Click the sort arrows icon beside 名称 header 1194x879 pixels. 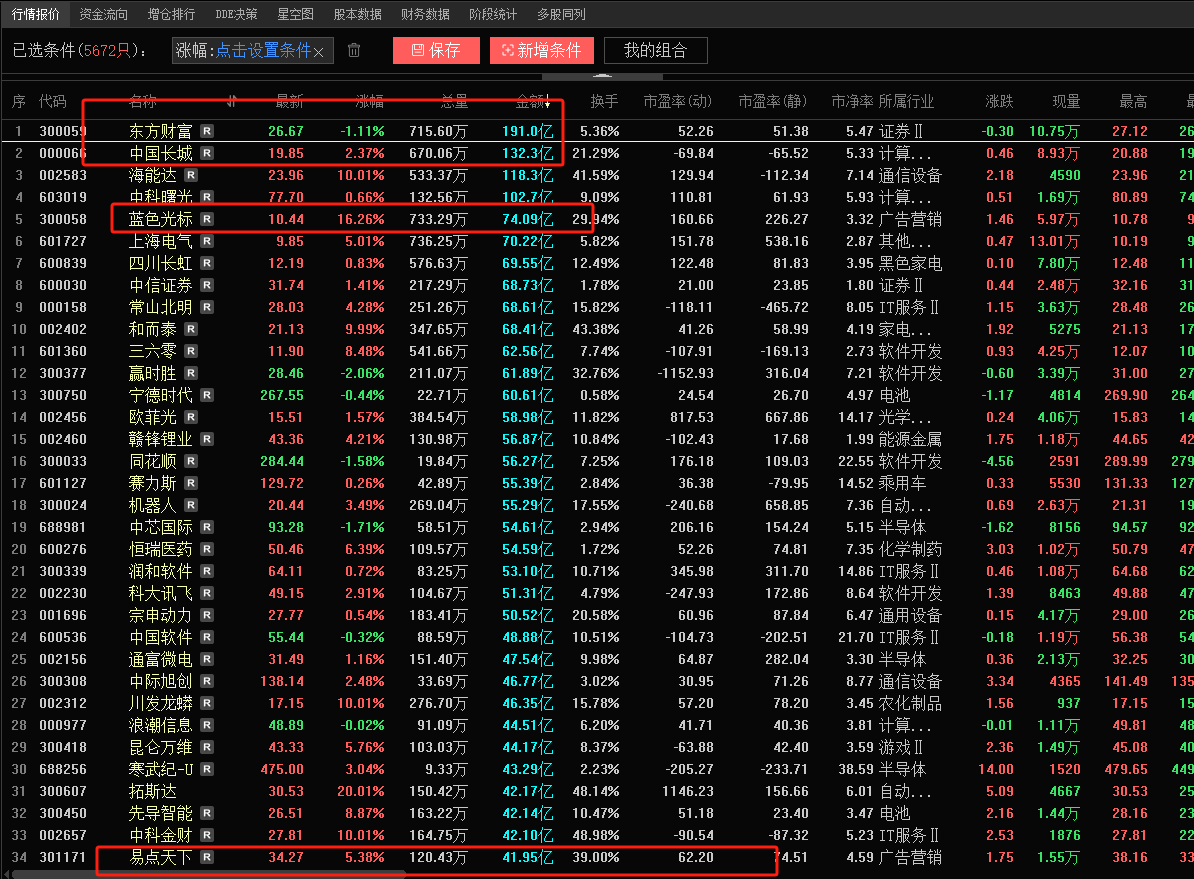point(231,101)
